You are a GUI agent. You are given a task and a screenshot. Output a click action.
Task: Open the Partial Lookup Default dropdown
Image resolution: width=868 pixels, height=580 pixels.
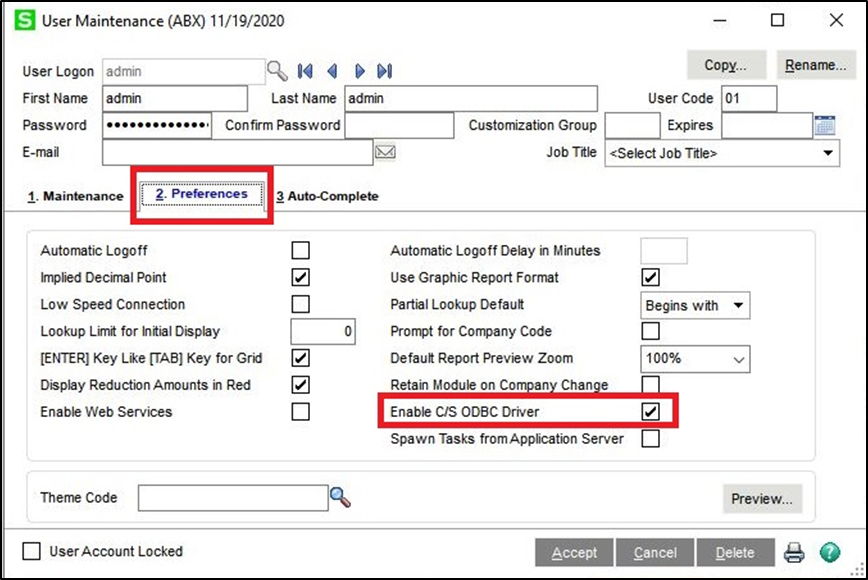[x=738, y=305]
